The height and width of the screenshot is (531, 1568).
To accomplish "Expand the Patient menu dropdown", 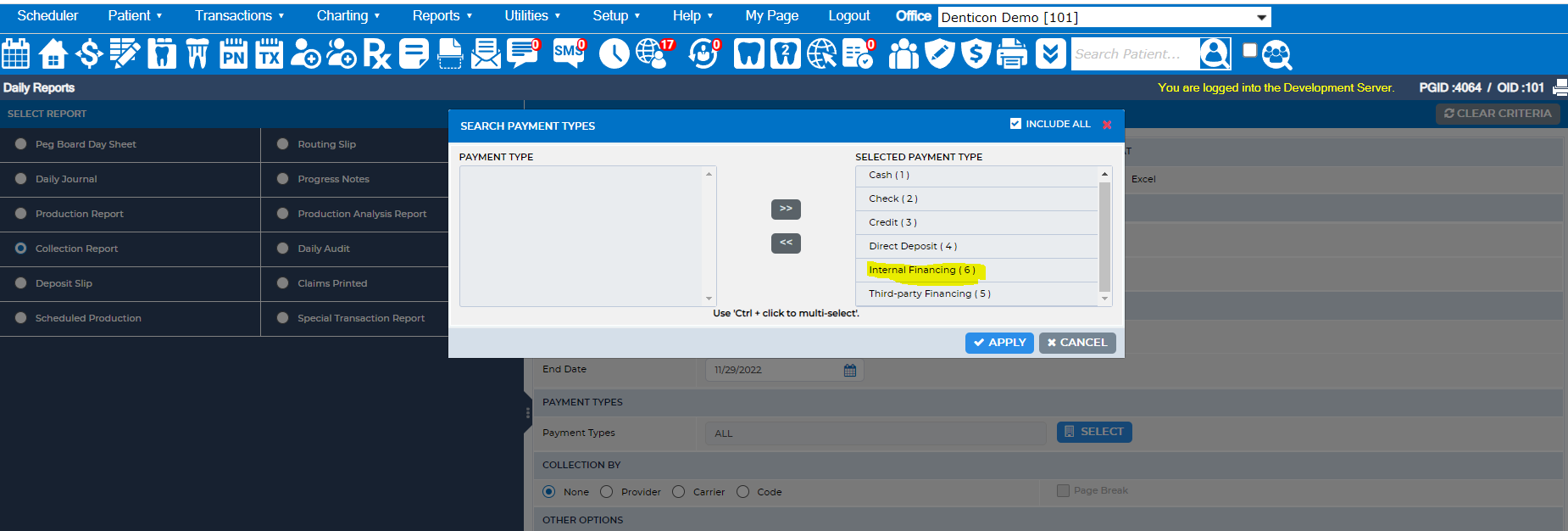I will pos(135,15).
